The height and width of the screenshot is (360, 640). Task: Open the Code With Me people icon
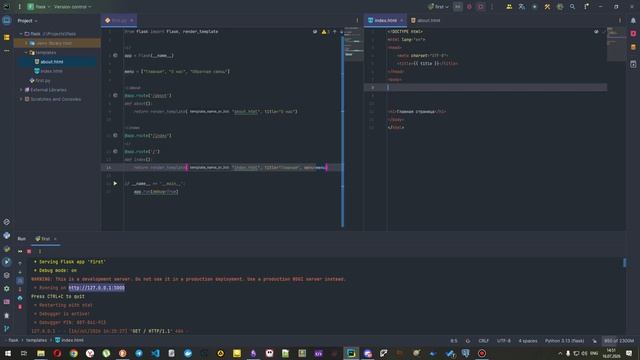click(x=509, y=7)
